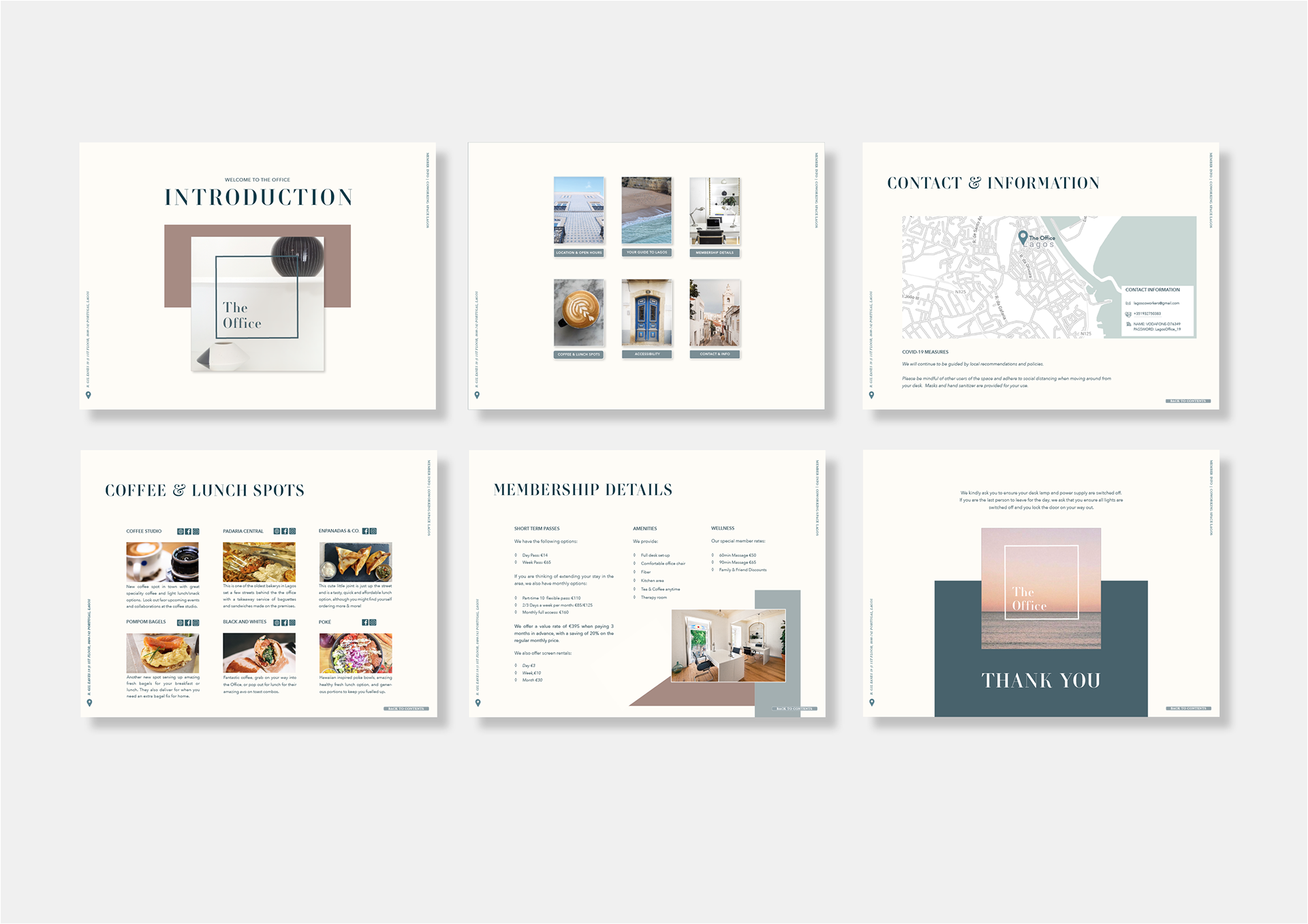Click the blue door Accessibility thumbnail
The height and width of the screenshot is (924, 1308).
[647, 313]
